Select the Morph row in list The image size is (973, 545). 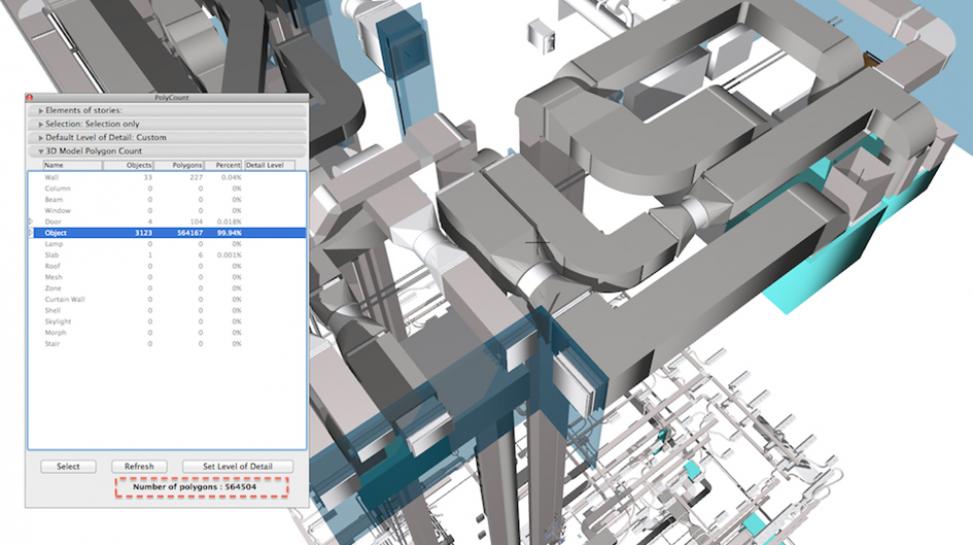[x=55, y=333]
